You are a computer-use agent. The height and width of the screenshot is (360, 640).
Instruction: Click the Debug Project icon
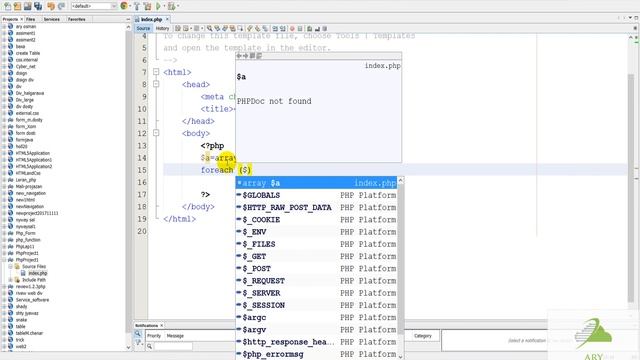pyautogui.click(x=171, y=6)
